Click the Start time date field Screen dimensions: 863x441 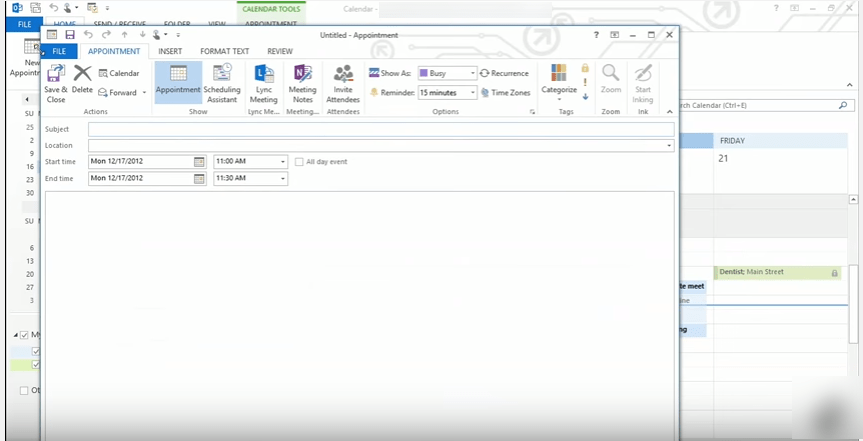click(141, 162)
